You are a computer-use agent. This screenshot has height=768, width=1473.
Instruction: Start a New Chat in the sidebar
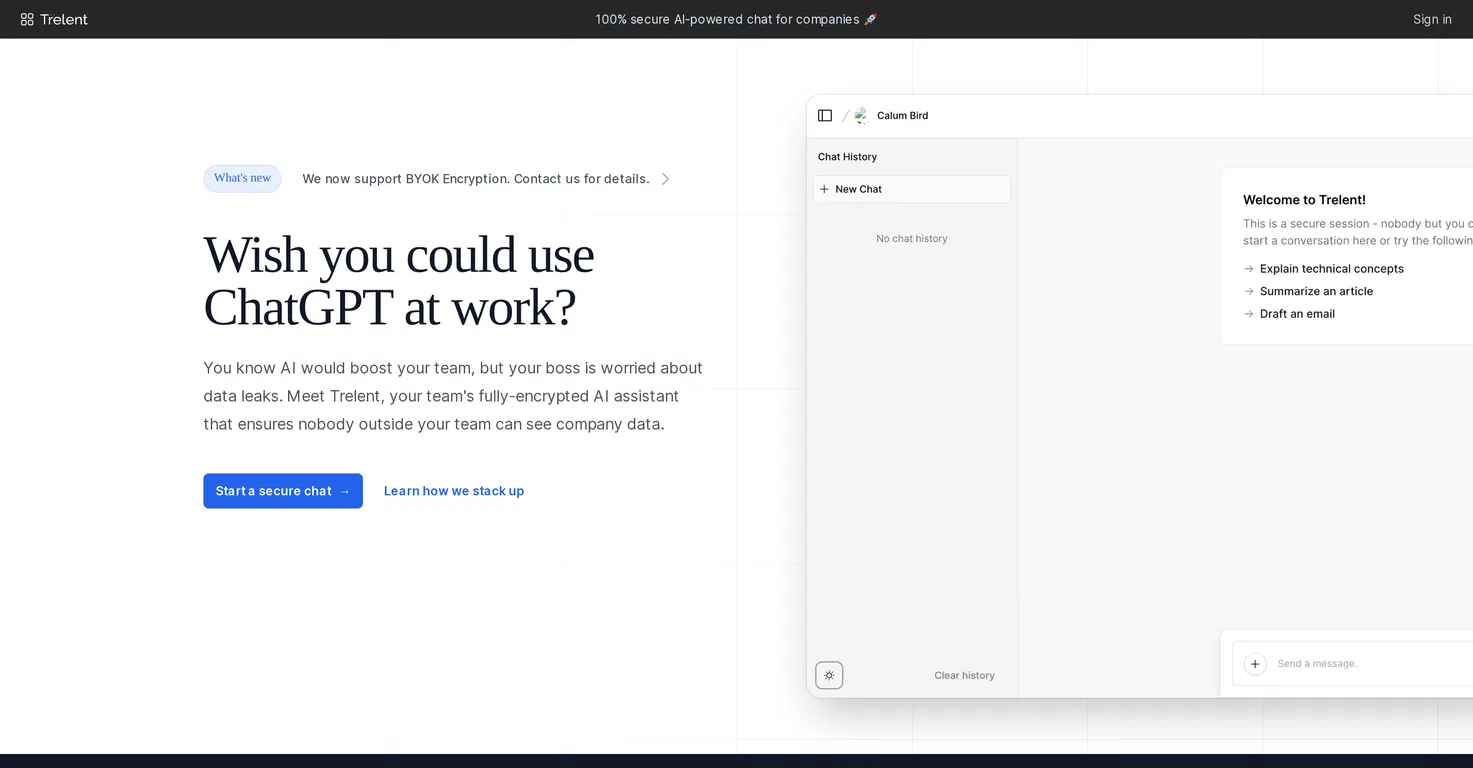[x=912, y=189]
